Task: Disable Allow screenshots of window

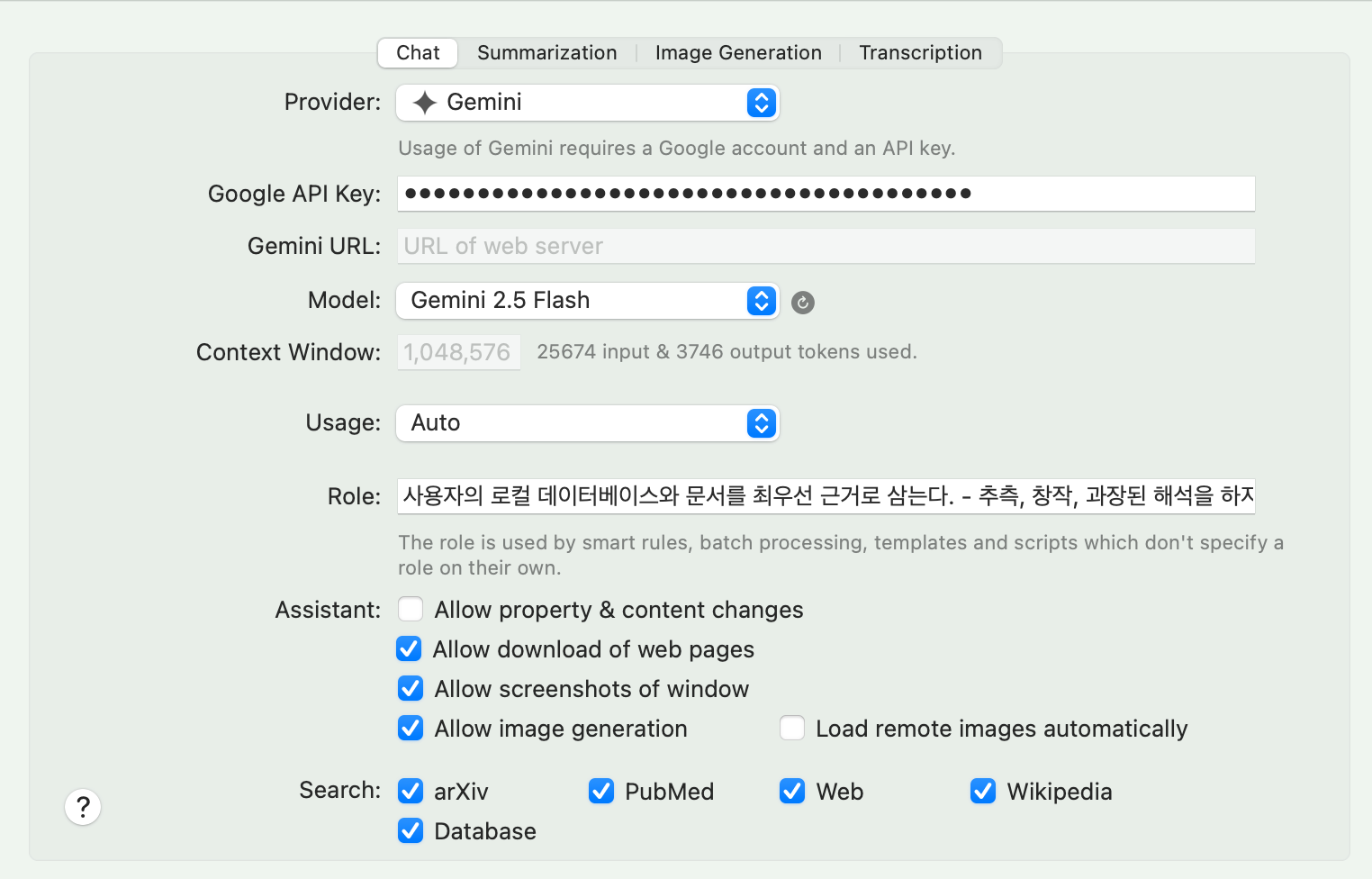Action: (x=411, y=689)
